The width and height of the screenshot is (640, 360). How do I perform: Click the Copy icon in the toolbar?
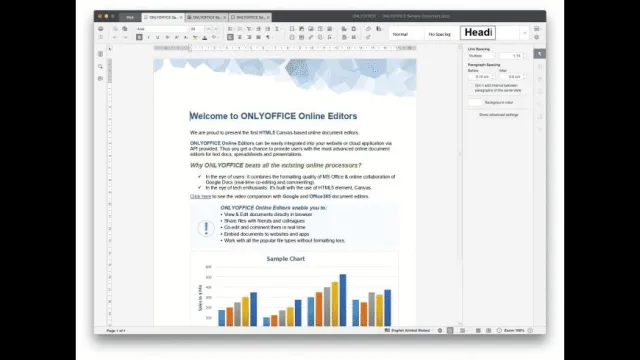point(116,29)
